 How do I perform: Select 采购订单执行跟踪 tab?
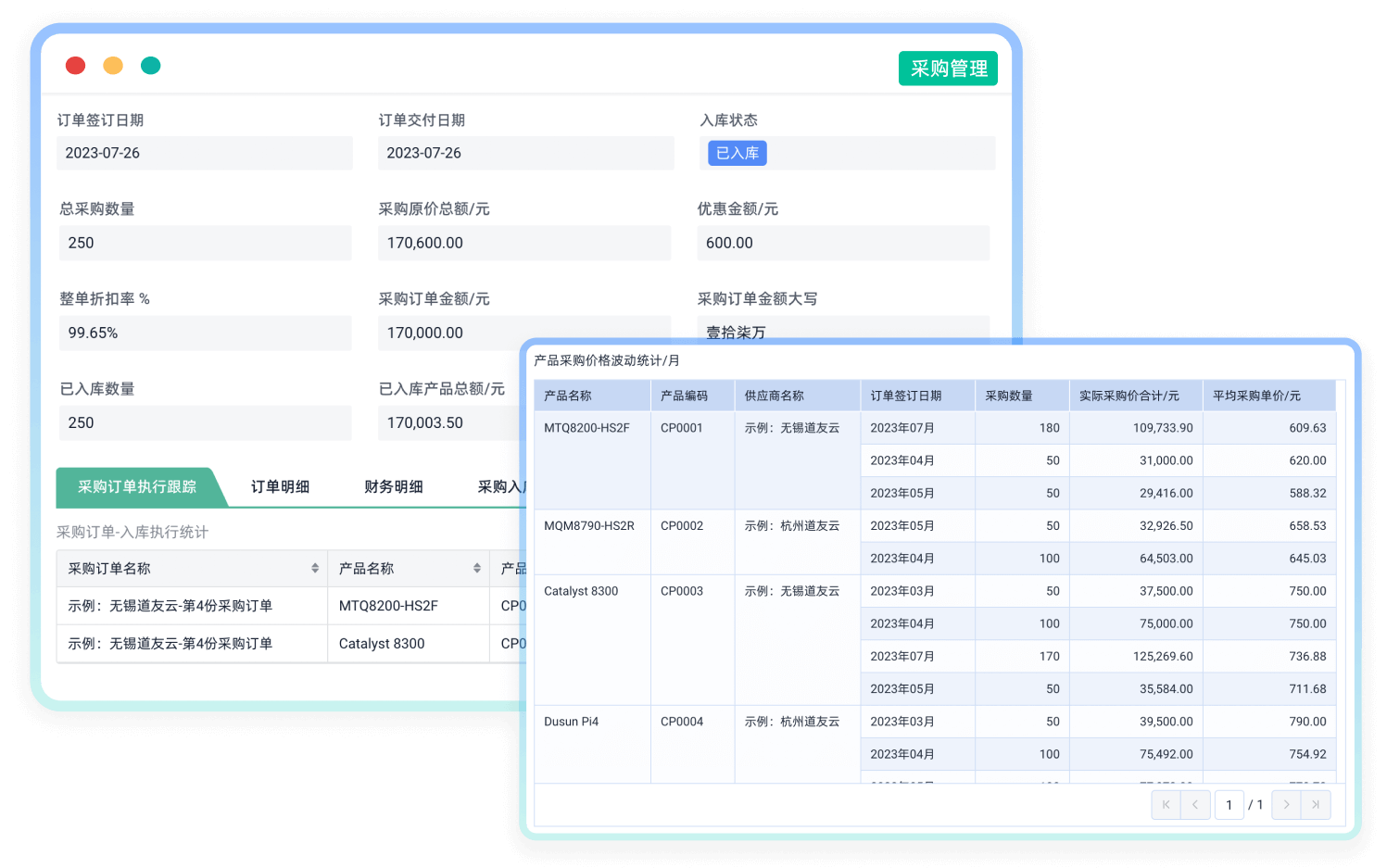coord(137,487)
